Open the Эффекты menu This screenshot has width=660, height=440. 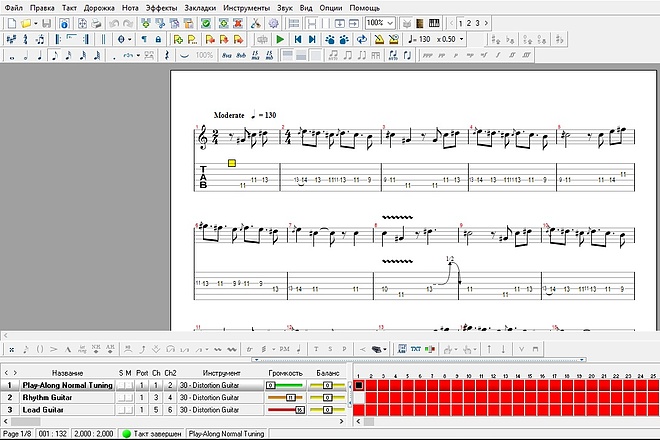tap(161, 8)
